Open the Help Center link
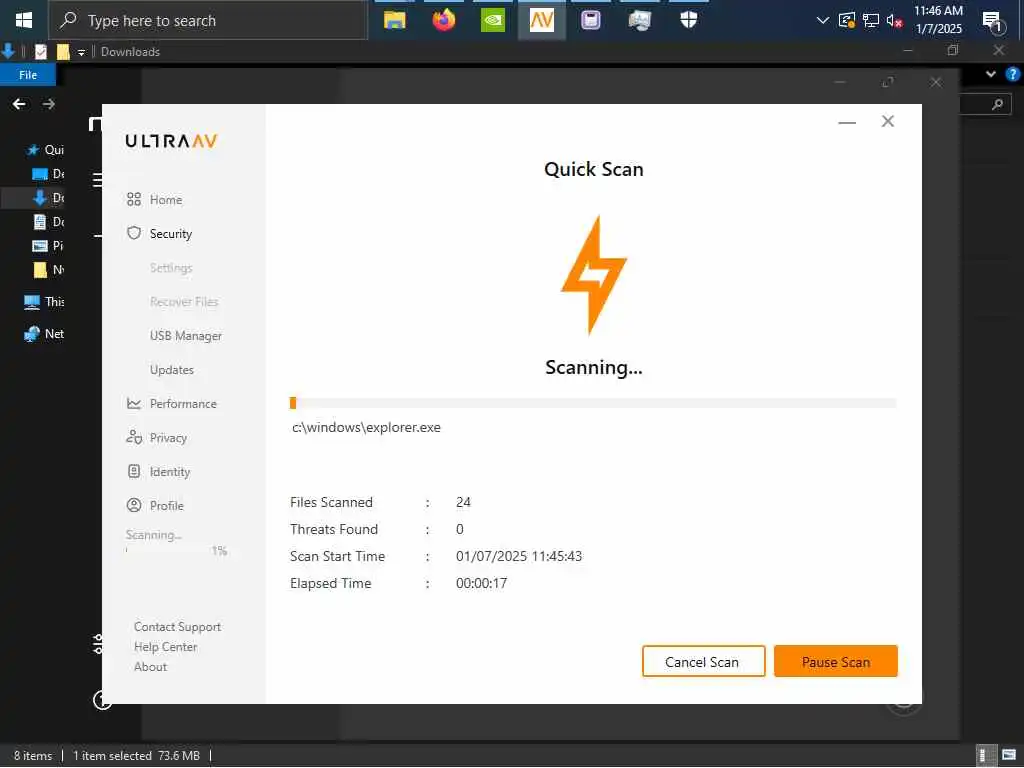This screenshot has height=768, width=1024. 166,647
